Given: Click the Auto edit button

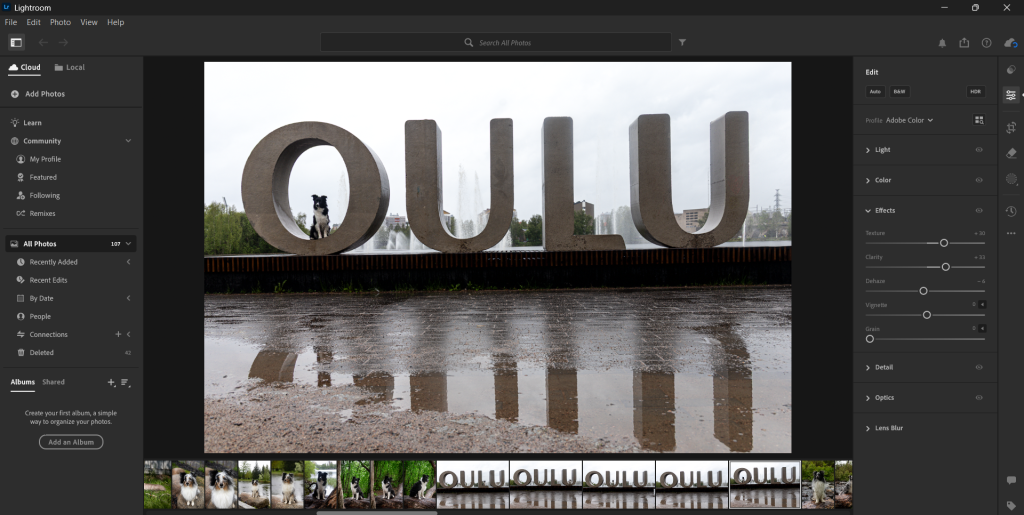Looking at the screenshot, I should tap(875, 91).
